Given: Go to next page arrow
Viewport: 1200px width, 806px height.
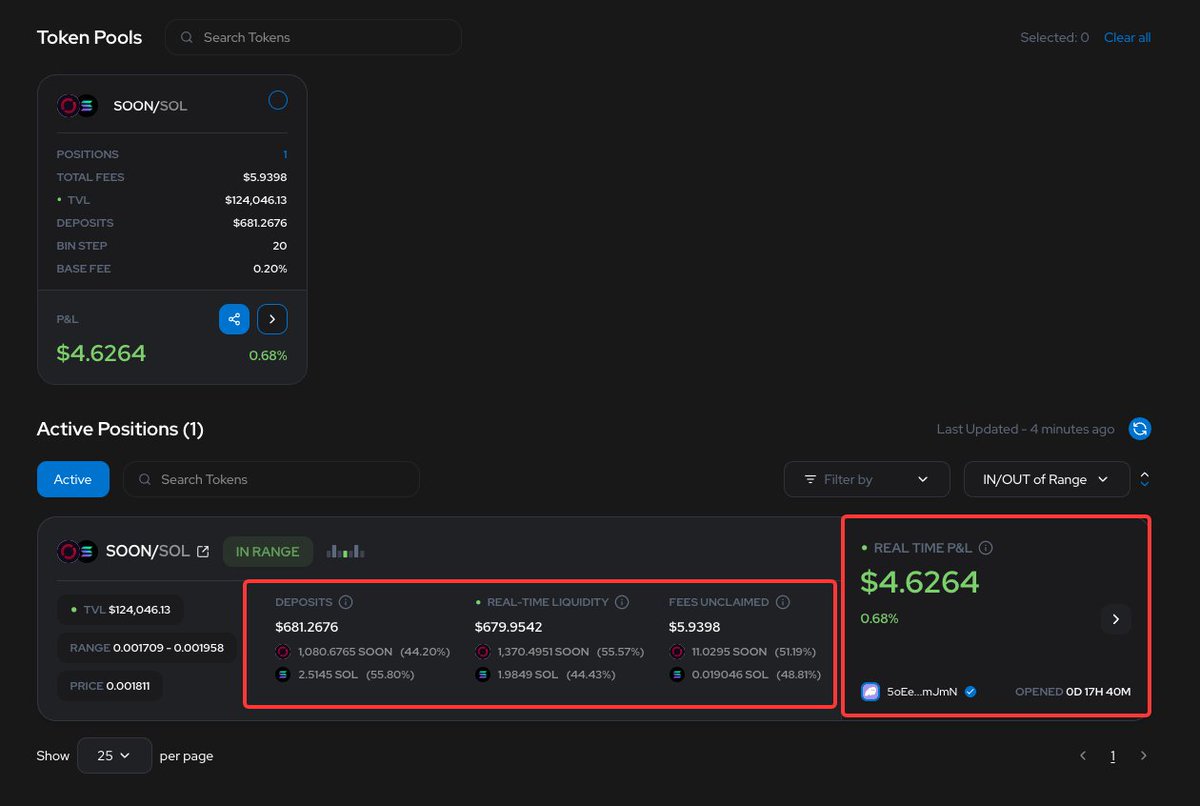Looking at the screenshot, I should [x=1144, y=756].
